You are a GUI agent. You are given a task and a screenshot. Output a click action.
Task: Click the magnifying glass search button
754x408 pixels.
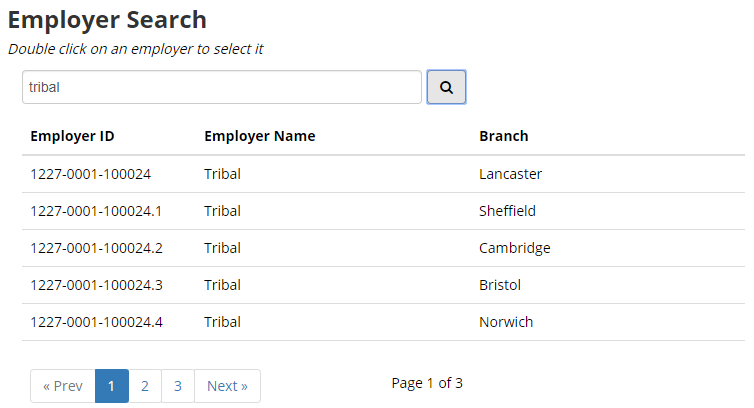click(x=446, y=87)
